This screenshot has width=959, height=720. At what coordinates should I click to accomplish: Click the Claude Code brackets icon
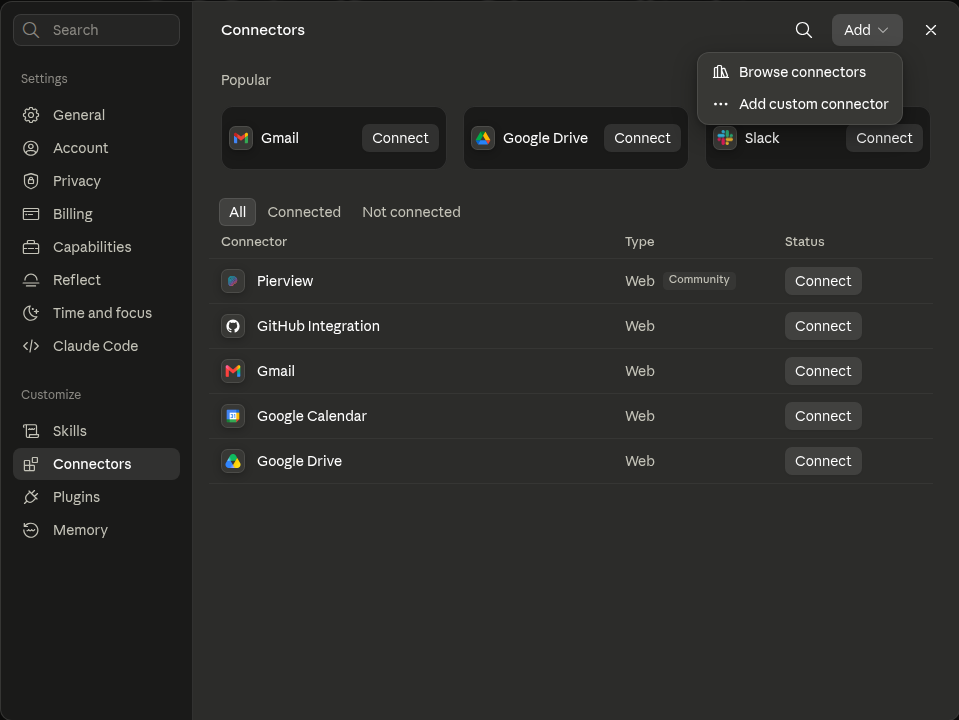[x=31, y=346]
